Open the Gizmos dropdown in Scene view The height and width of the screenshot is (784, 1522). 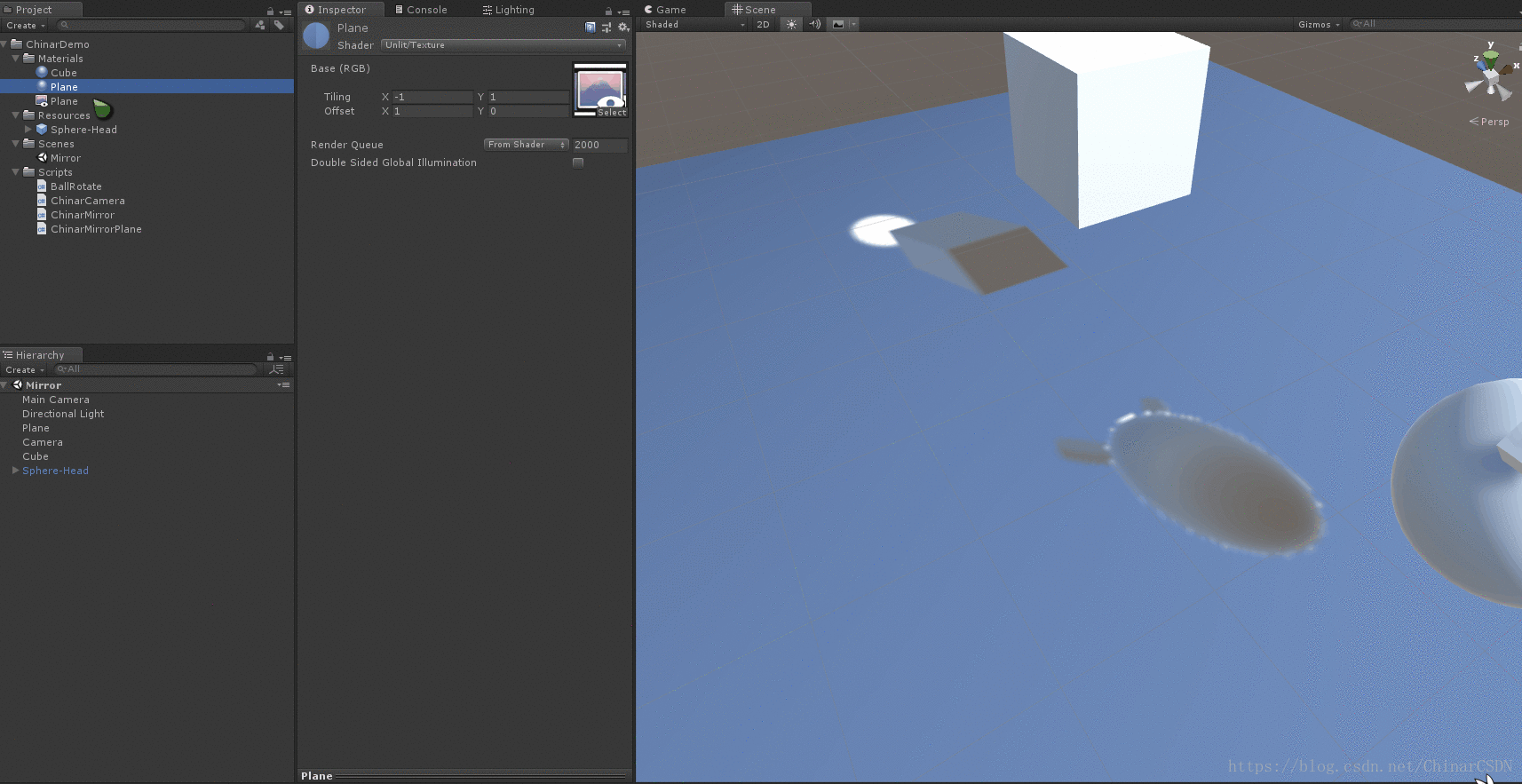(x=1319, y=25)
